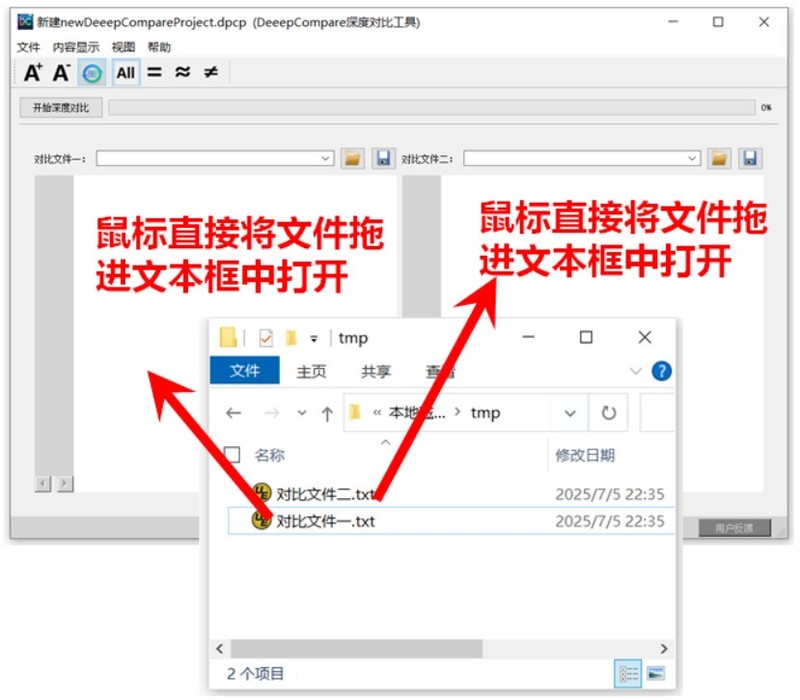The image size is (800, 700).
Task: Click Explorer horizontal scrollbar thumb
Action: (357, 648)
